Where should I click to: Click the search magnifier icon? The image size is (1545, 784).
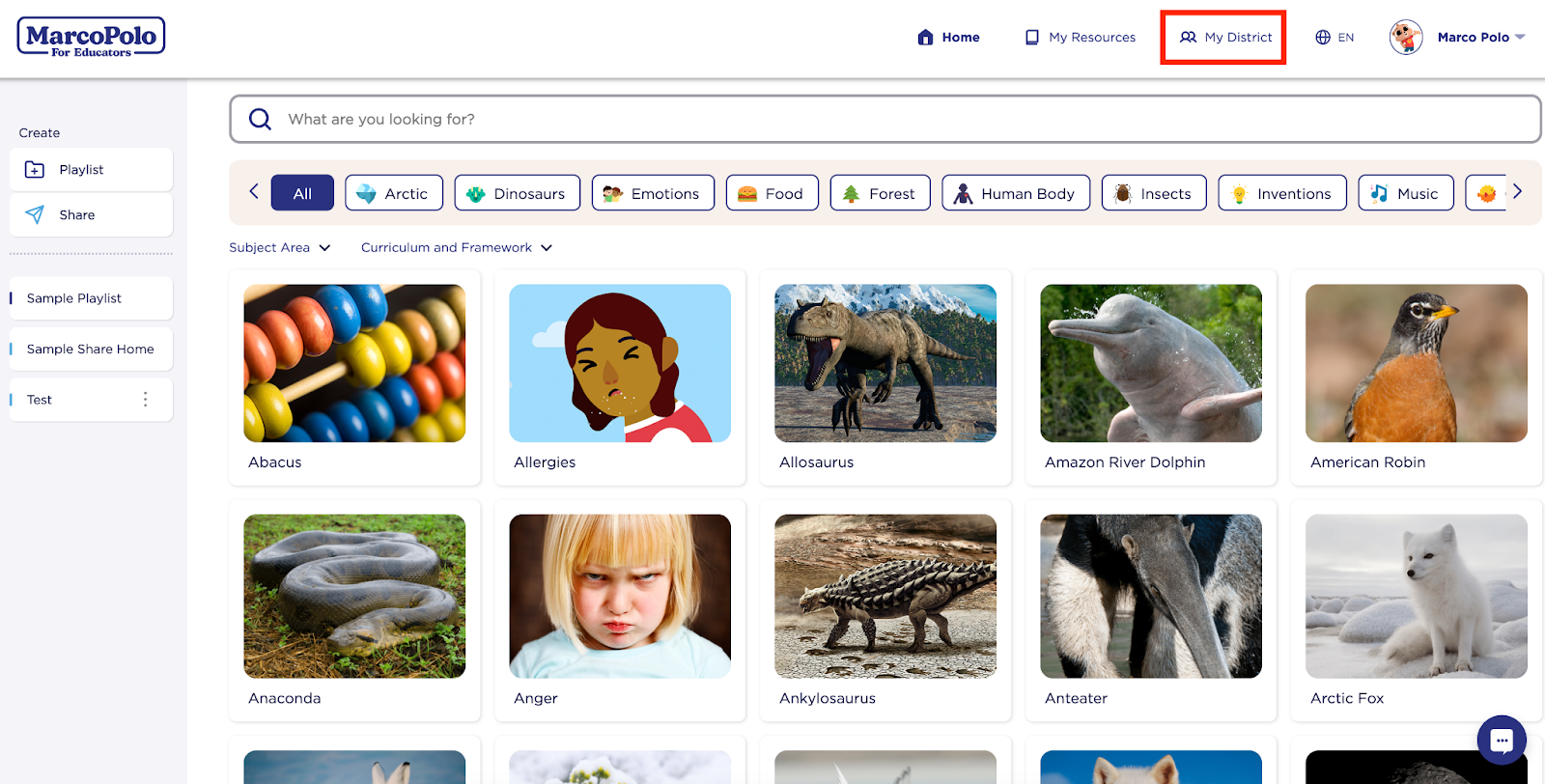[260, 119]
